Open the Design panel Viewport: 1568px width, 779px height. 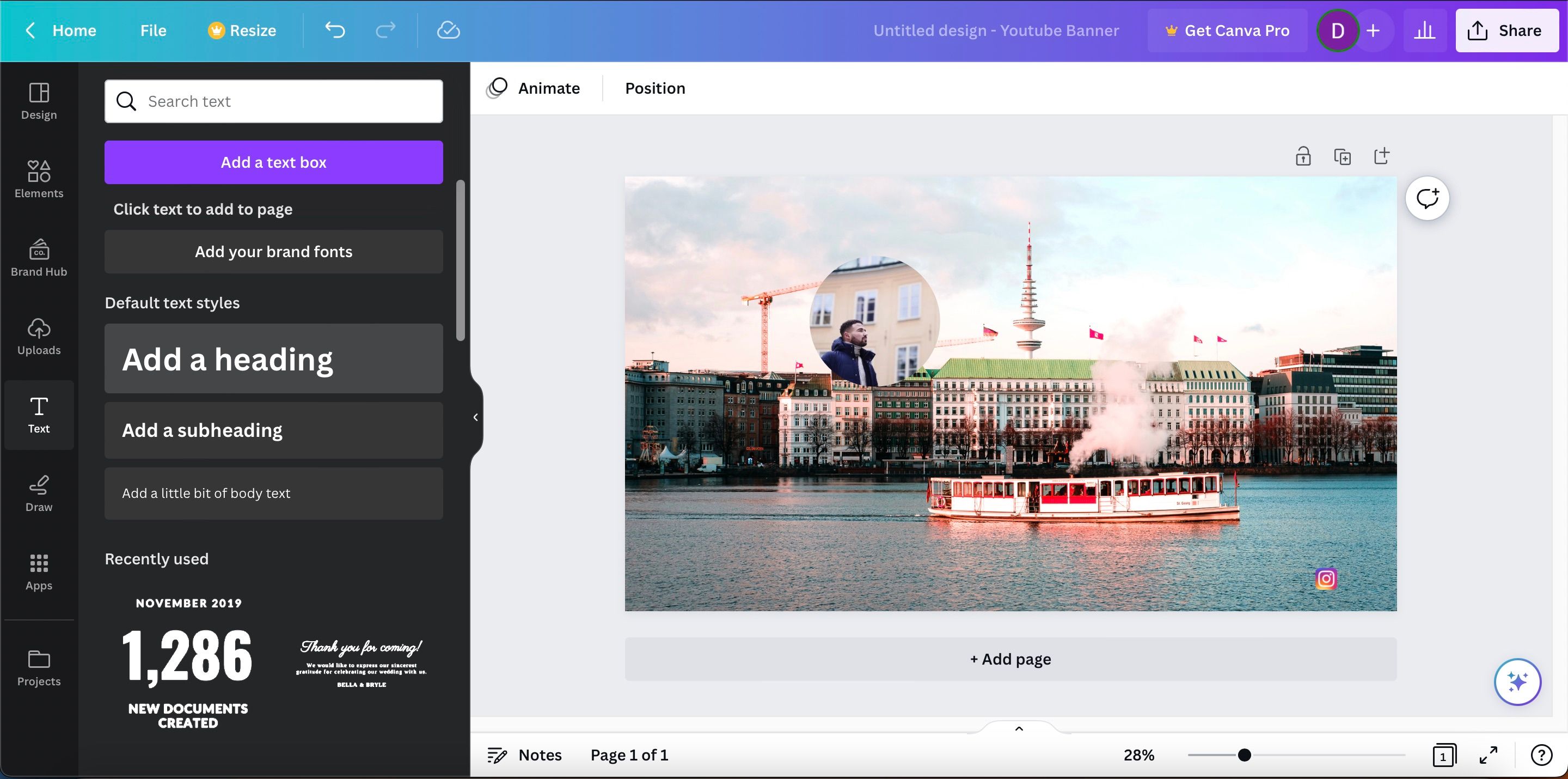click(x=38, y=101)
